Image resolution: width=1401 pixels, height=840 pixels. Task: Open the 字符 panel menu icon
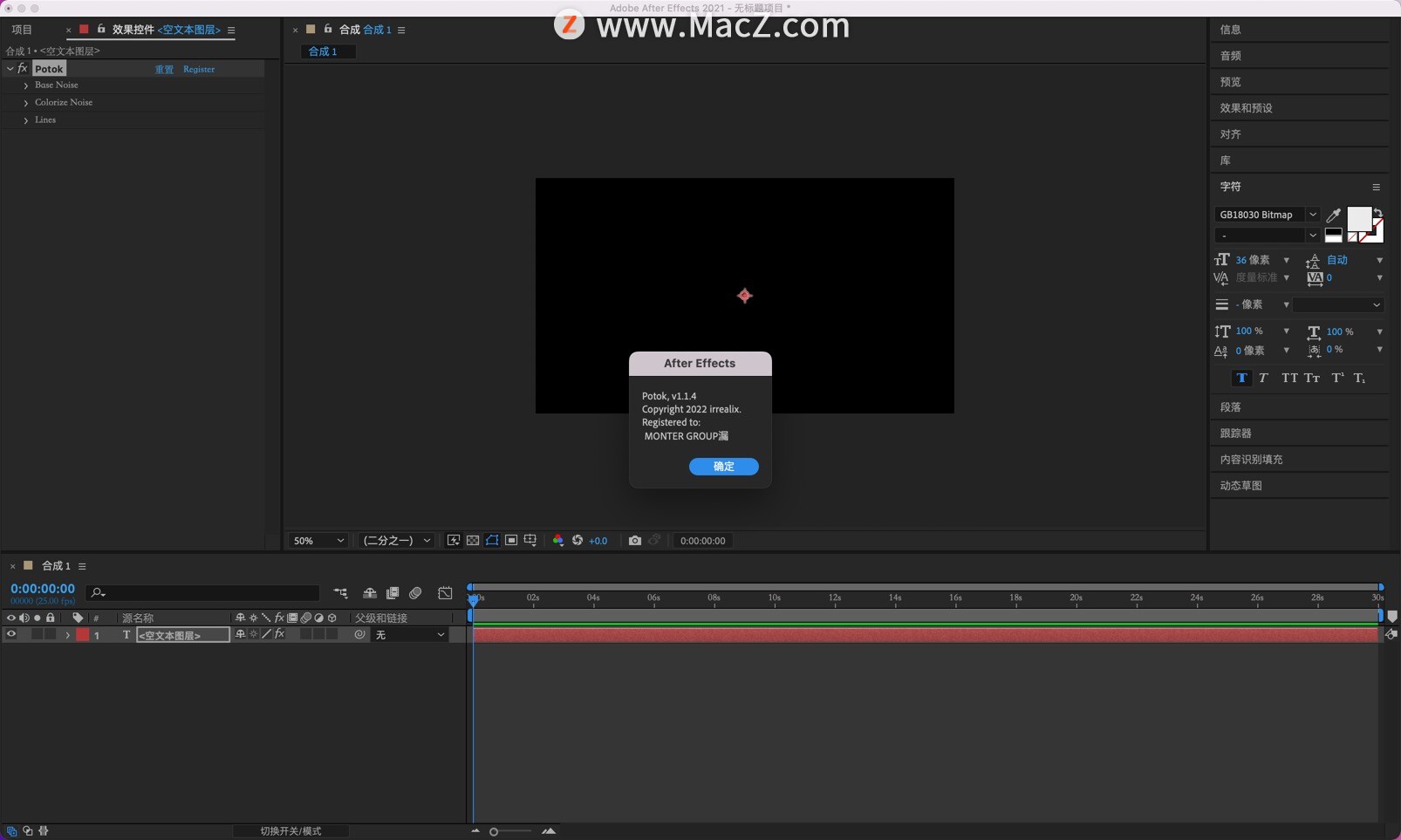pyautogui.click(x=1377, y=187)
